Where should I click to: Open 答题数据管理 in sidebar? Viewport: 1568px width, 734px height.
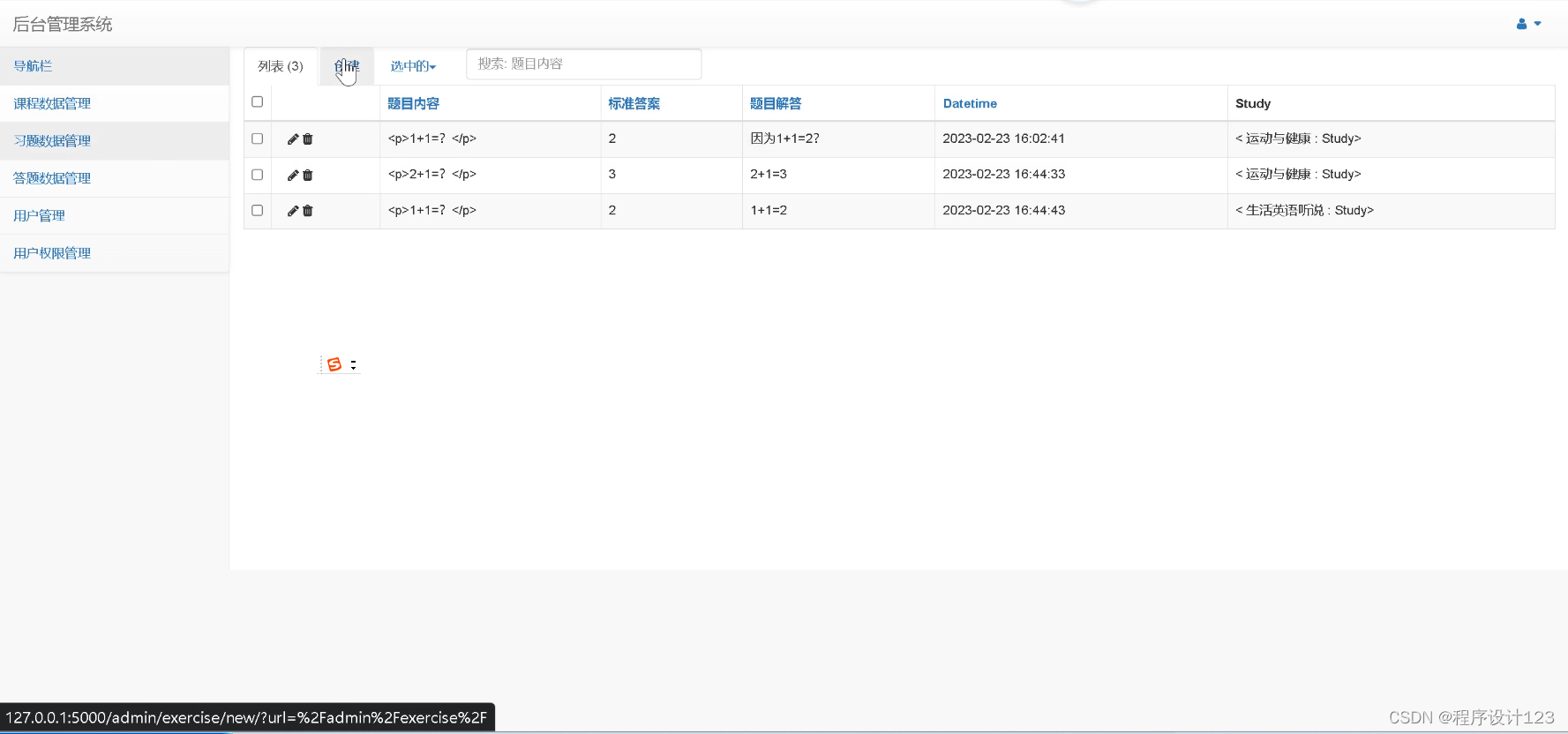(x=115, y=178)
